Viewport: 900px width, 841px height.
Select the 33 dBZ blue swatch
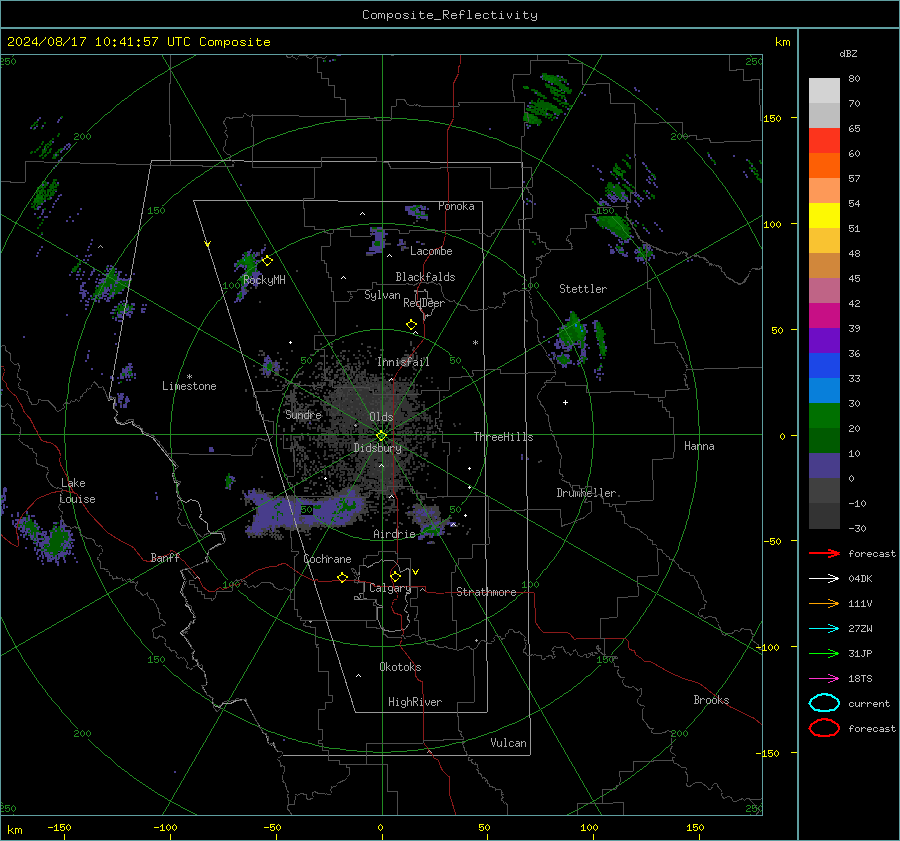tap(824, 365)
